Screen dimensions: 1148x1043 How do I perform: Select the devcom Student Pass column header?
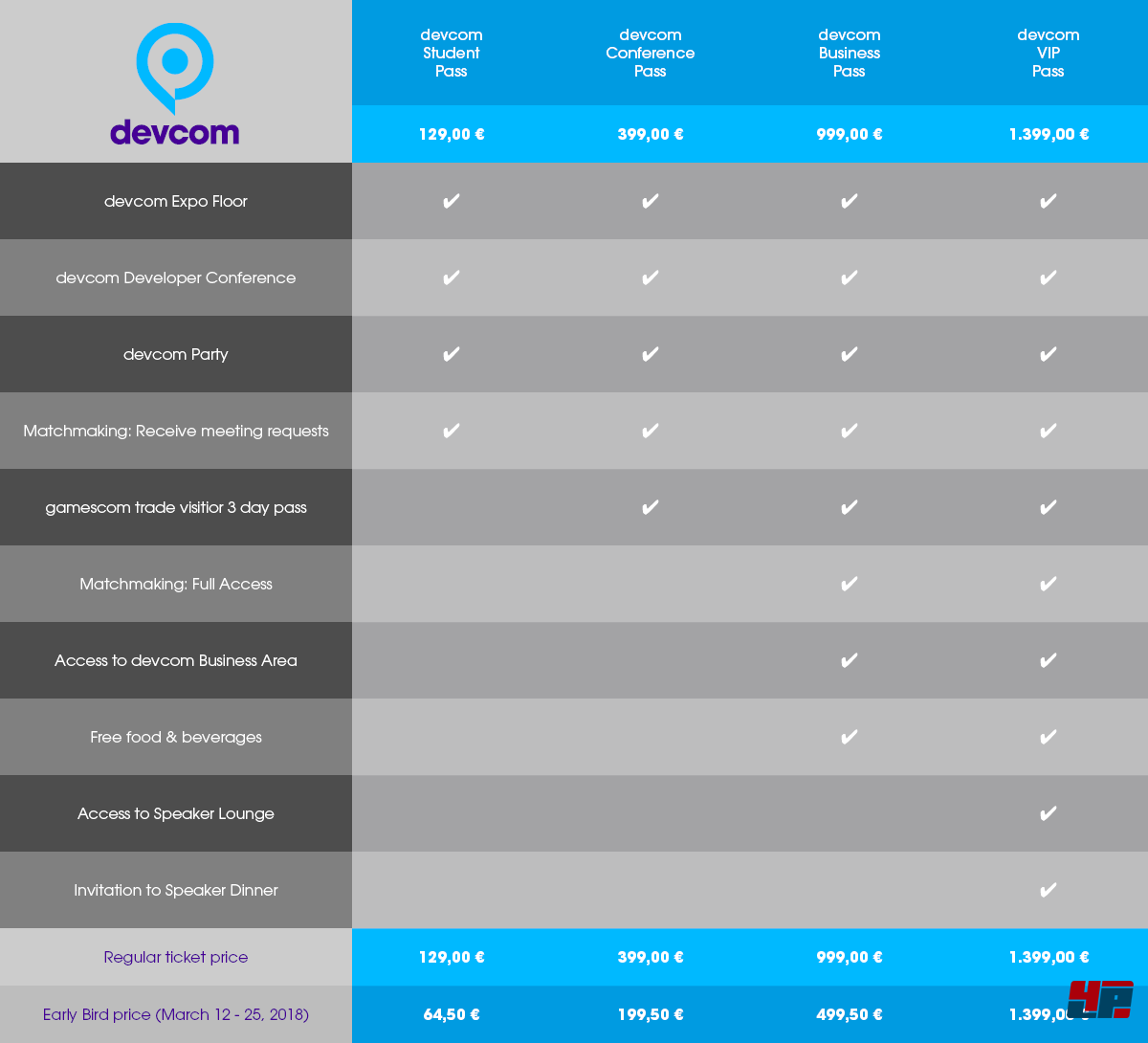[x=452, y=53]
